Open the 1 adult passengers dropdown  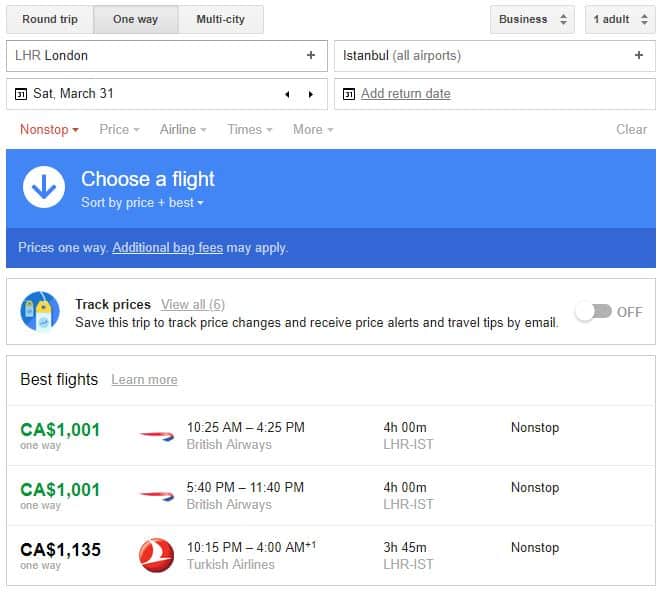(620, 20)
